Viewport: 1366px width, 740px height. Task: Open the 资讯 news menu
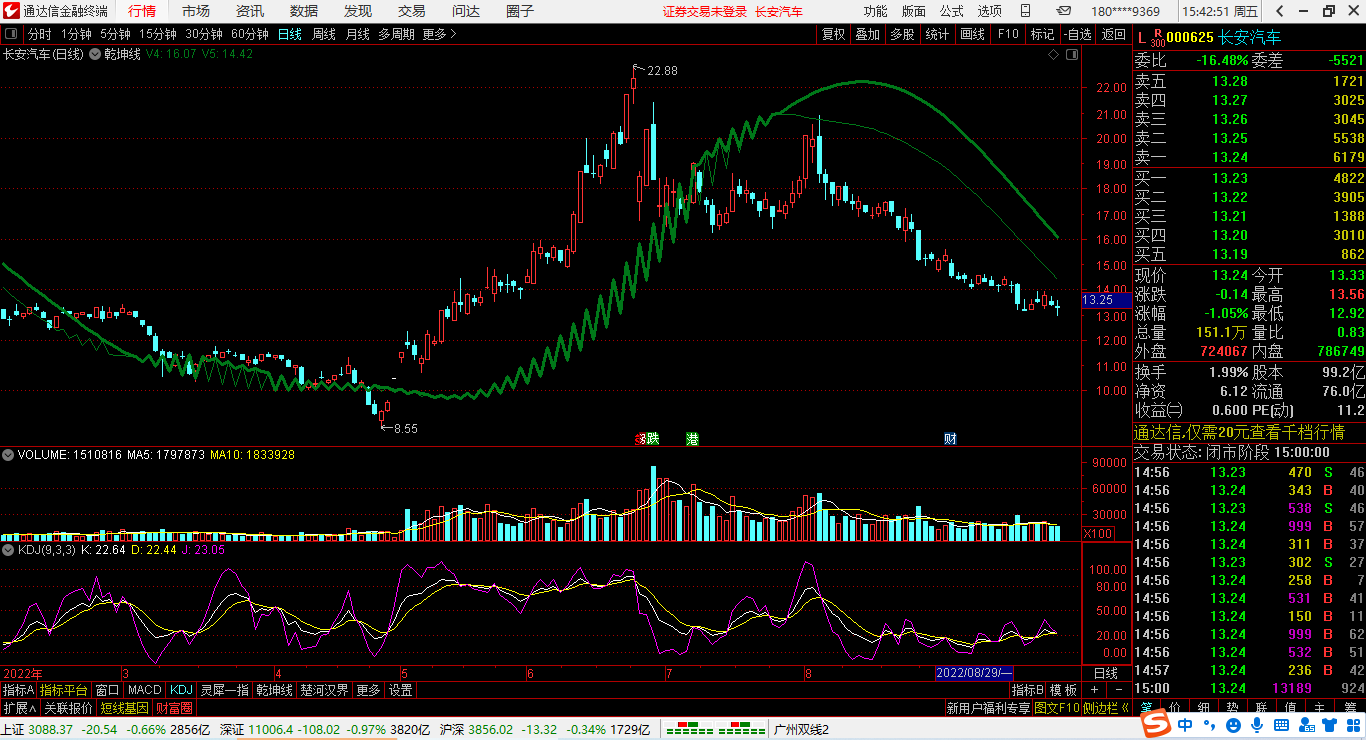(250, 11)
